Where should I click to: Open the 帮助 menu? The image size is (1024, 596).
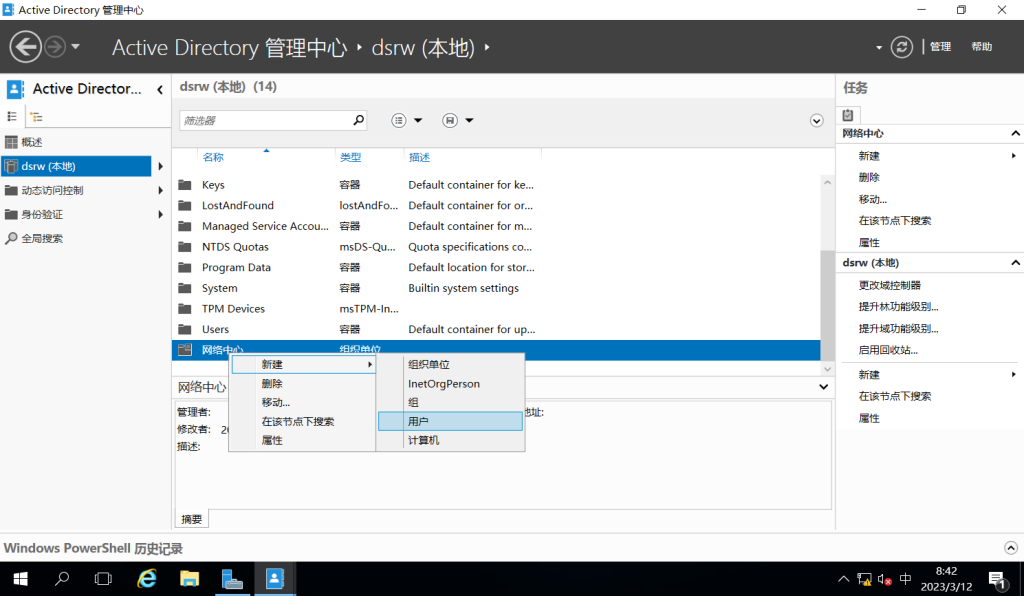click(981, 47)
